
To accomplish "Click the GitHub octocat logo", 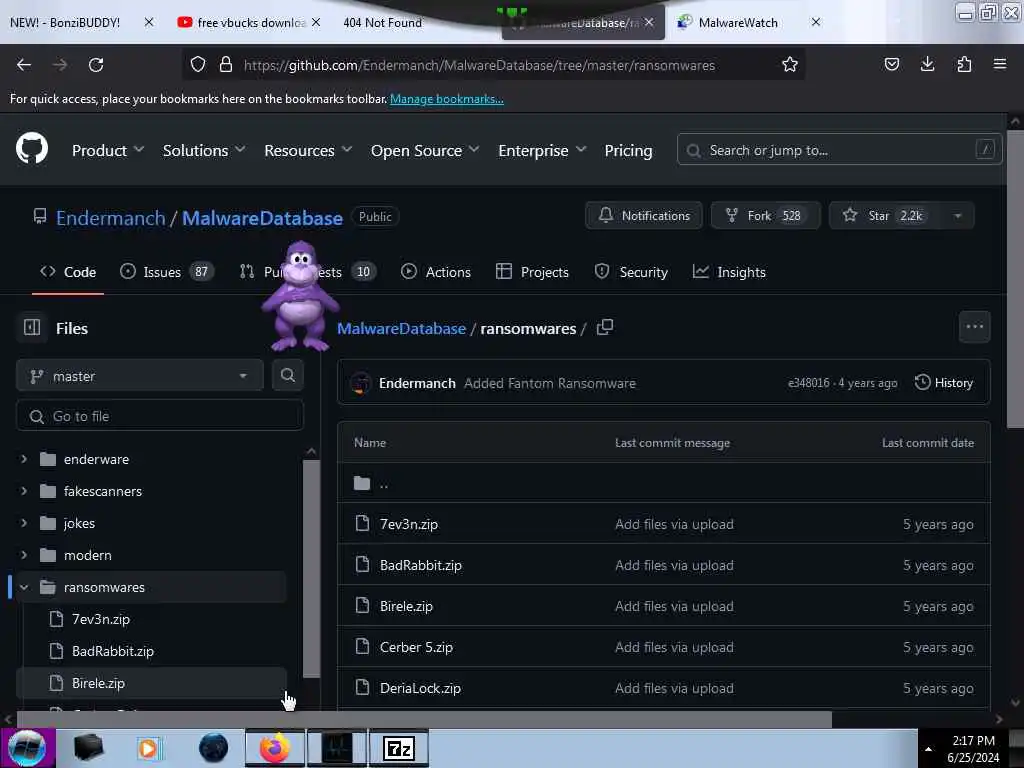I will click(32, 149).
